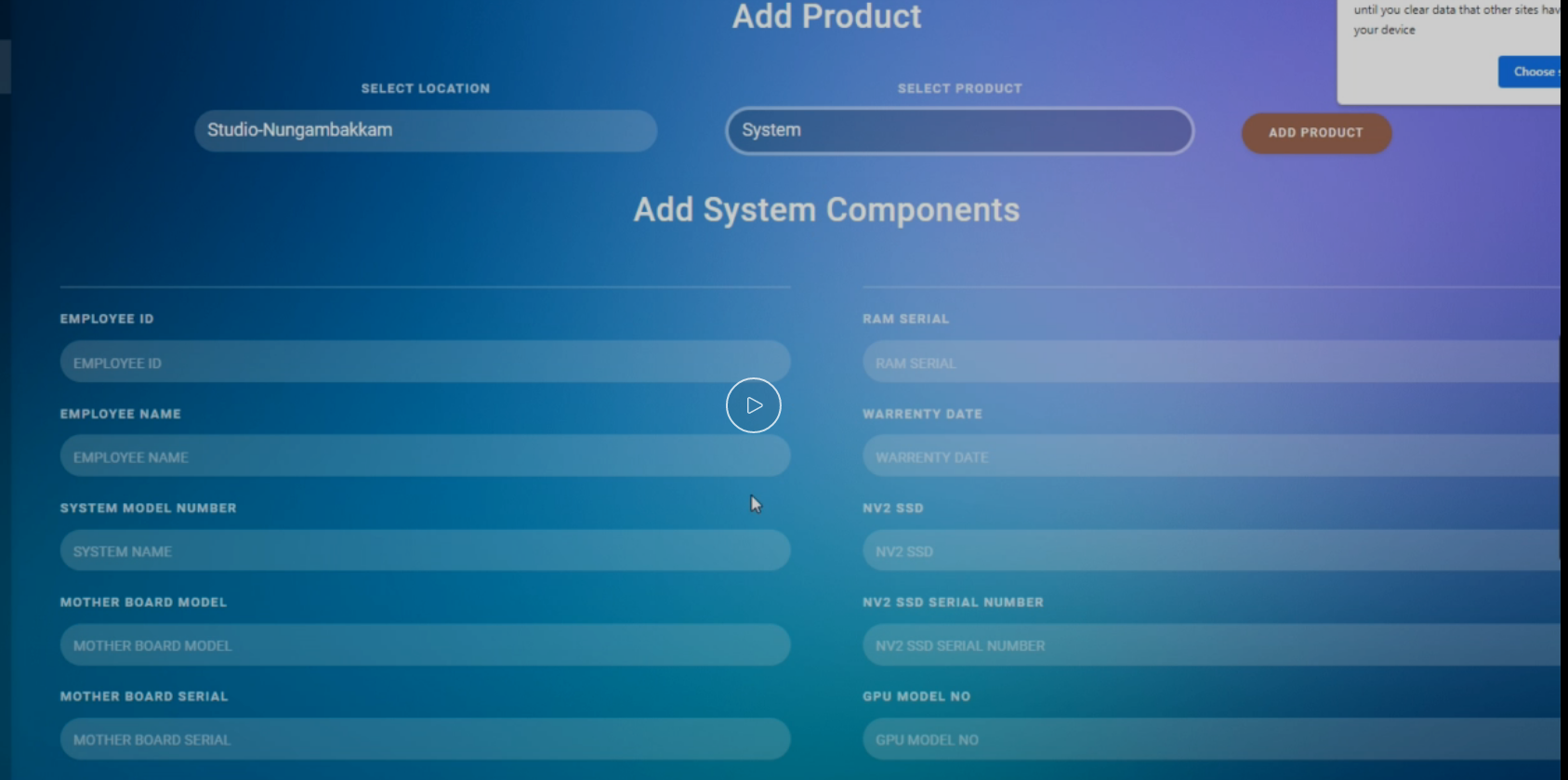The height and width of the screenshot is (780, 1568).
Task: Click the Employee ID field label
Action: (107, 319)
